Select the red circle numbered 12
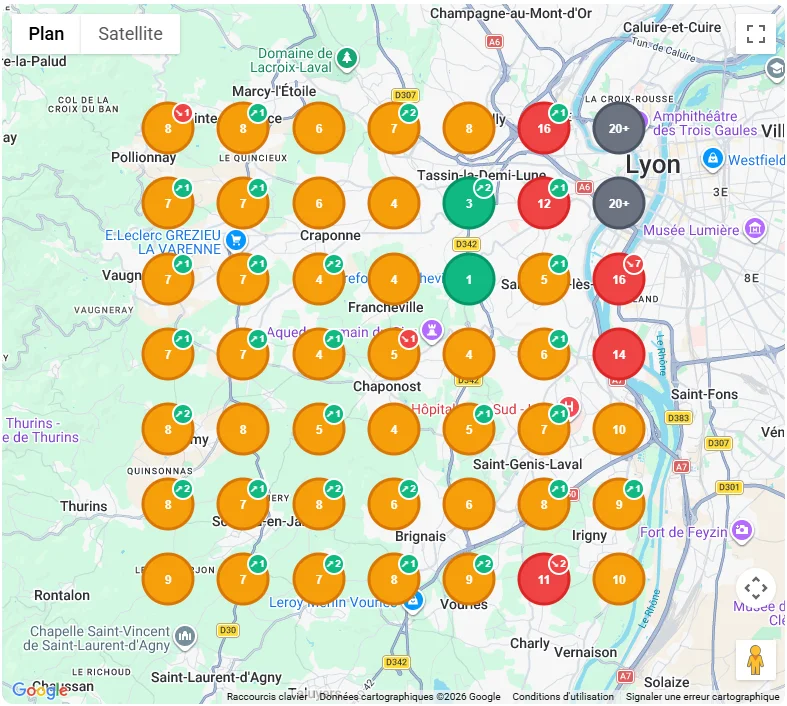Image resolution: width=787 pixels, height=706 pixels. coord(544,203)
